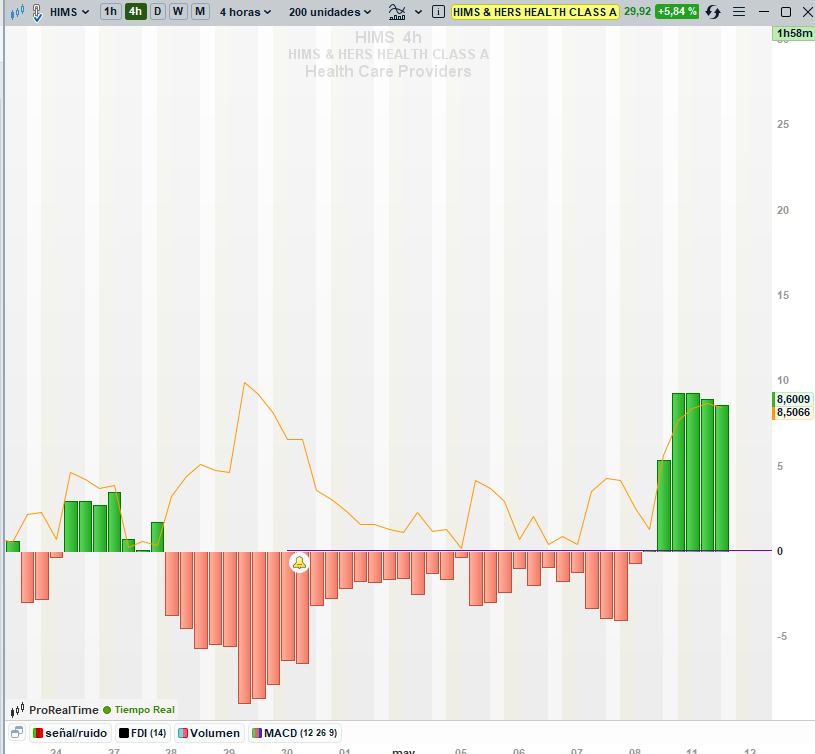Image resolution: width=815 pixels, height=754 pixels.
Task: Select the señal/ruido indicator button
Action: click(x=70, y=733)
